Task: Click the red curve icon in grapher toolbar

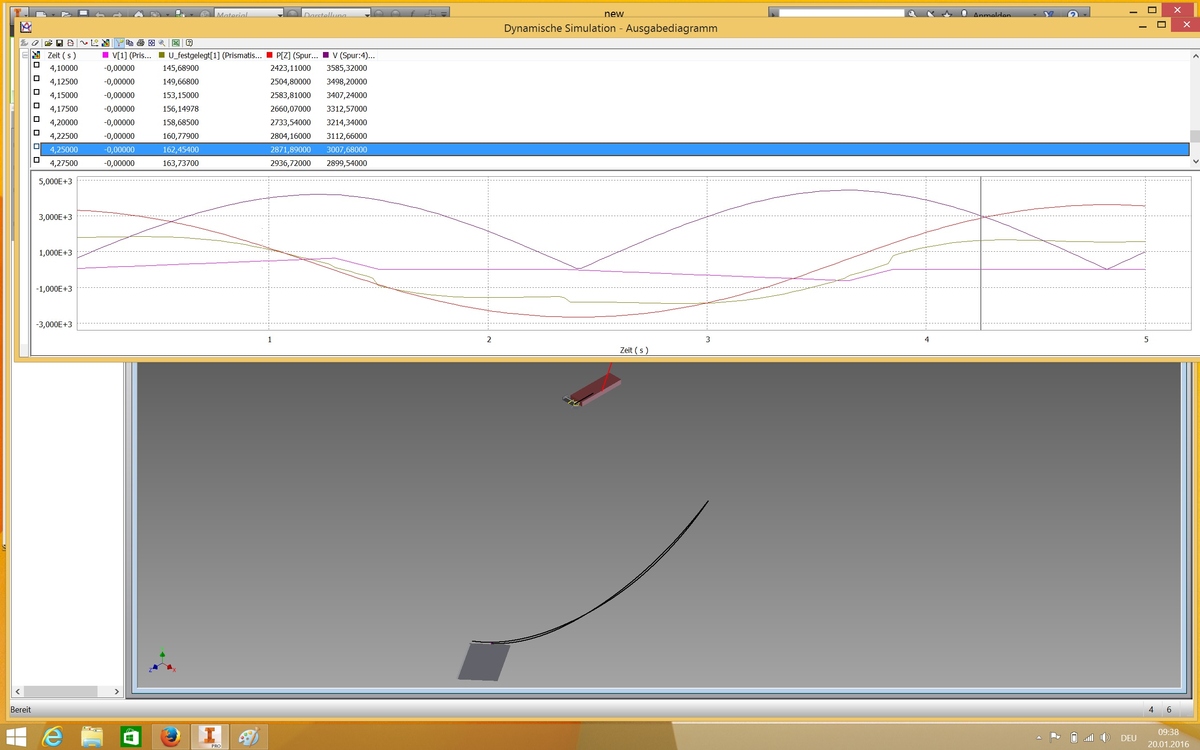Action: point(84,43)
